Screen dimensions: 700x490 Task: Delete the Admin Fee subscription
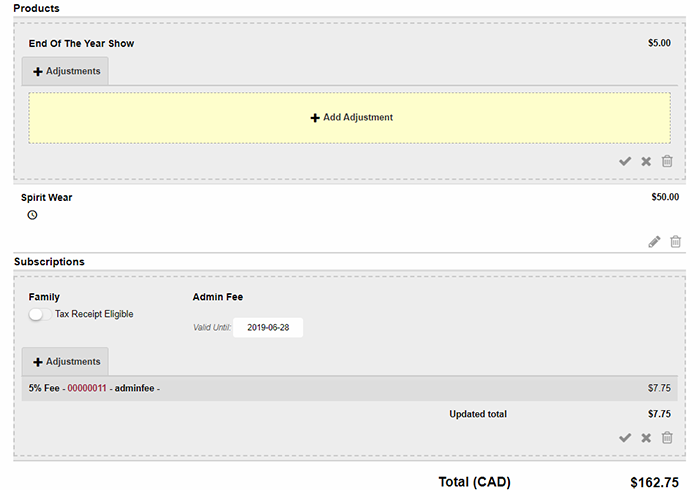(x=667, y=437)
